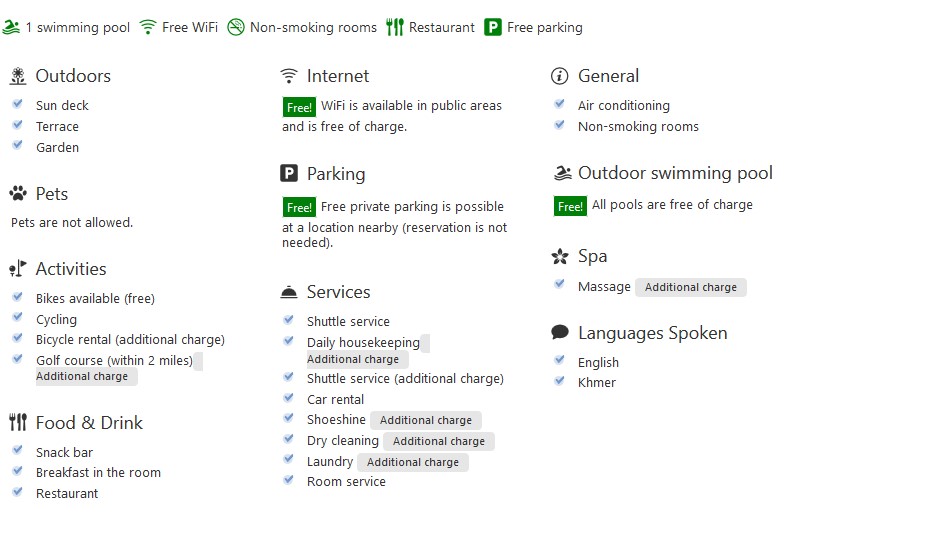Click the checkmark next to Sun deck

[x=18, y=104]
